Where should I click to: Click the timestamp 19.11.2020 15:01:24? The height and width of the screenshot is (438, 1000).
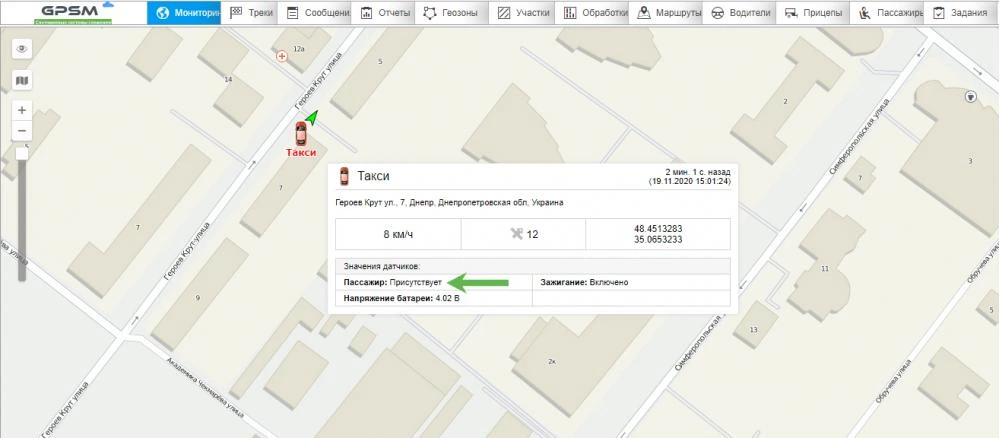(689, 182)
